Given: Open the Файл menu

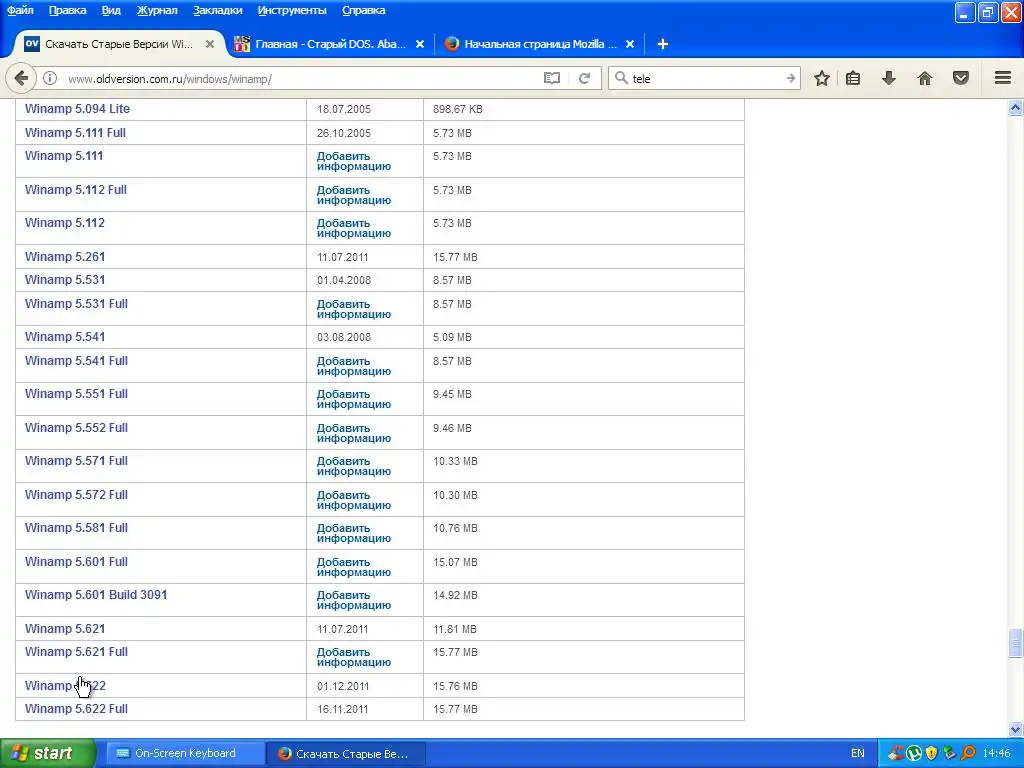Looking at the screenshot, I should pos(20,10).
